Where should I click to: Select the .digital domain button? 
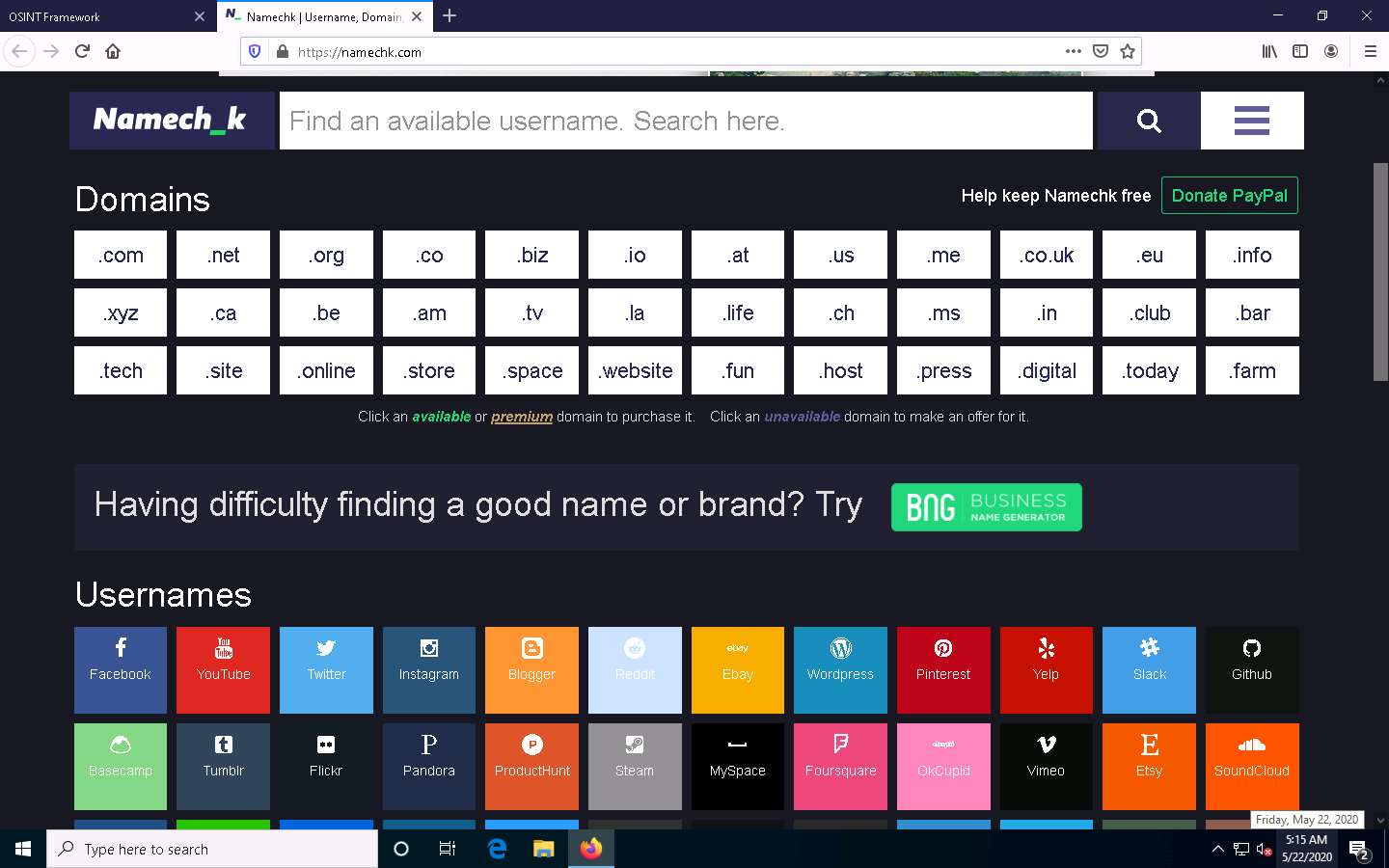1047,370
